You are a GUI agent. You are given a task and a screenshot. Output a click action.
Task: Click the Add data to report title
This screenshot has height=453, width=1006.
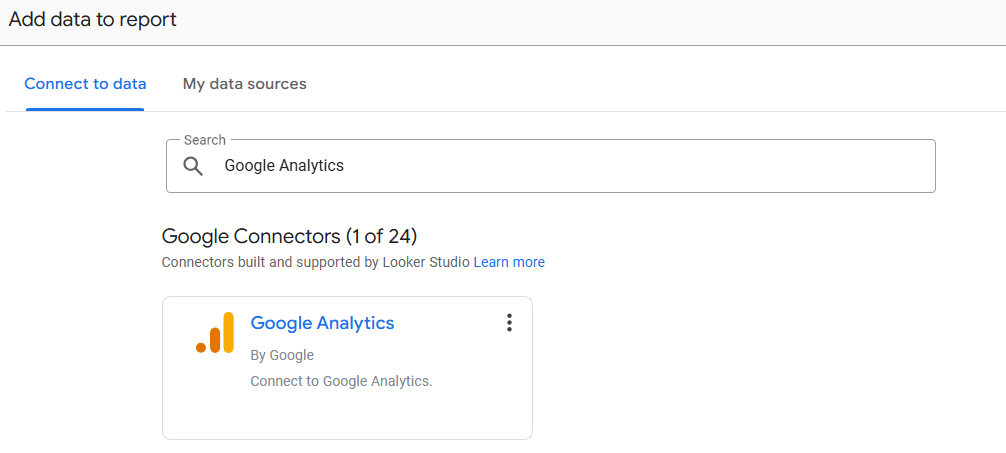click(x=93, y=19)
